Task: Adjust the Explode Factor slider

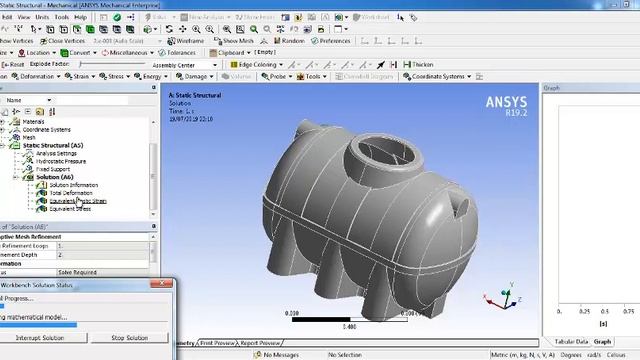Action: click(x=112, y=64)
